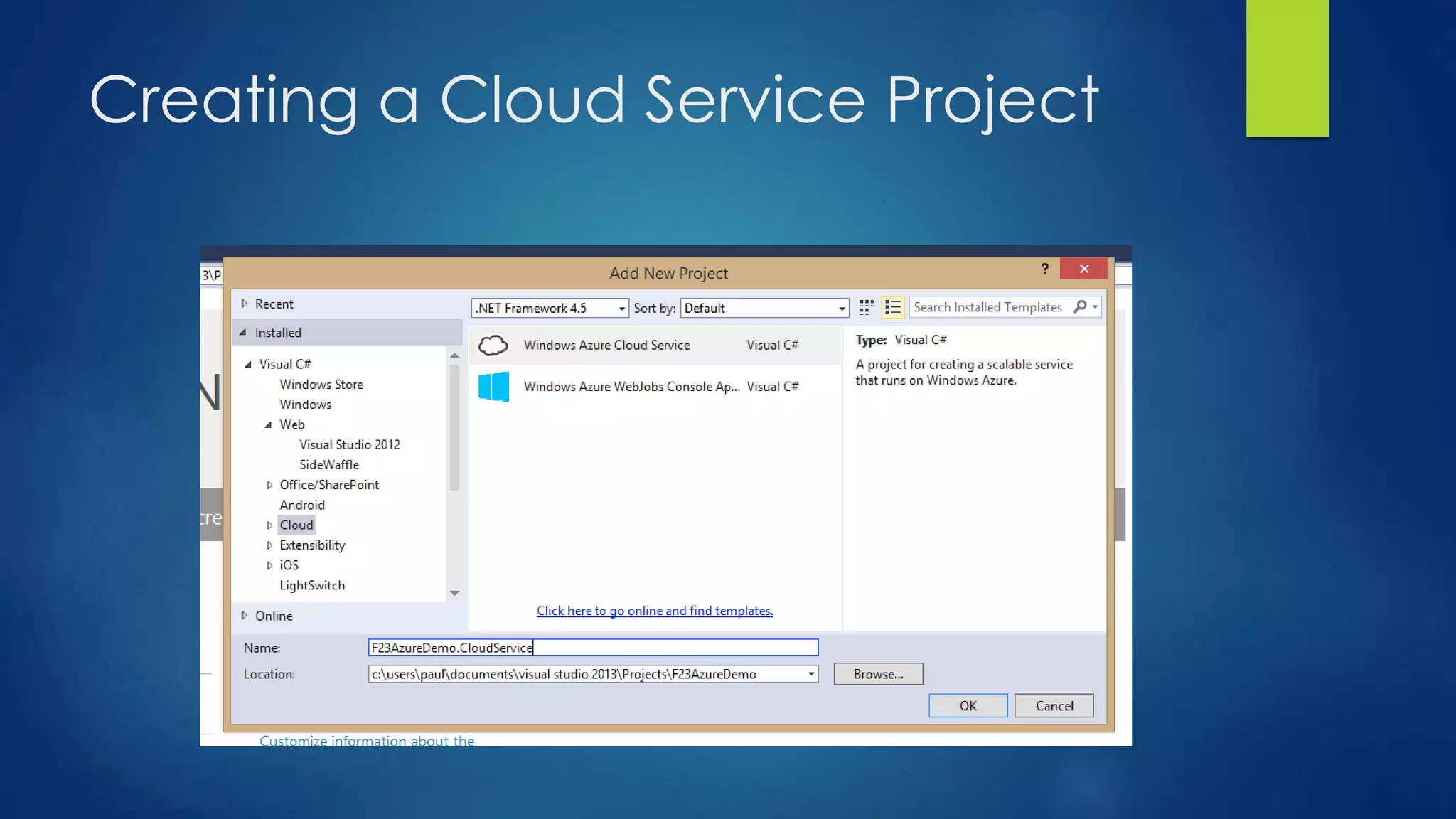Viewport: 1456px width, 819px height.
Task: Select the Windows Azure Cloud Service cloud icon
Action: [493, 346]
